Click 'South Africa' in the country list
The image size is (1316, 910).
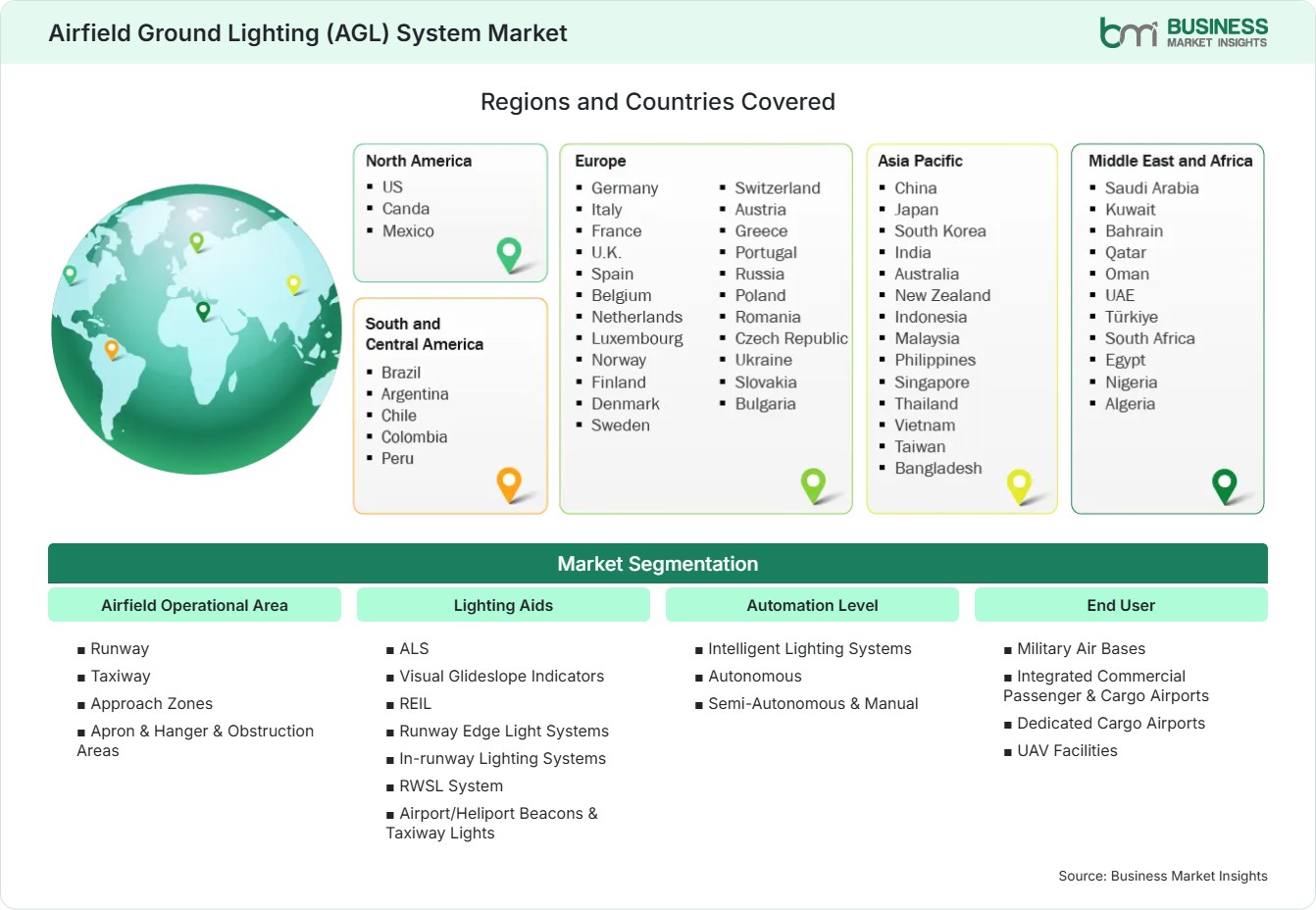tap(1150, 339)
